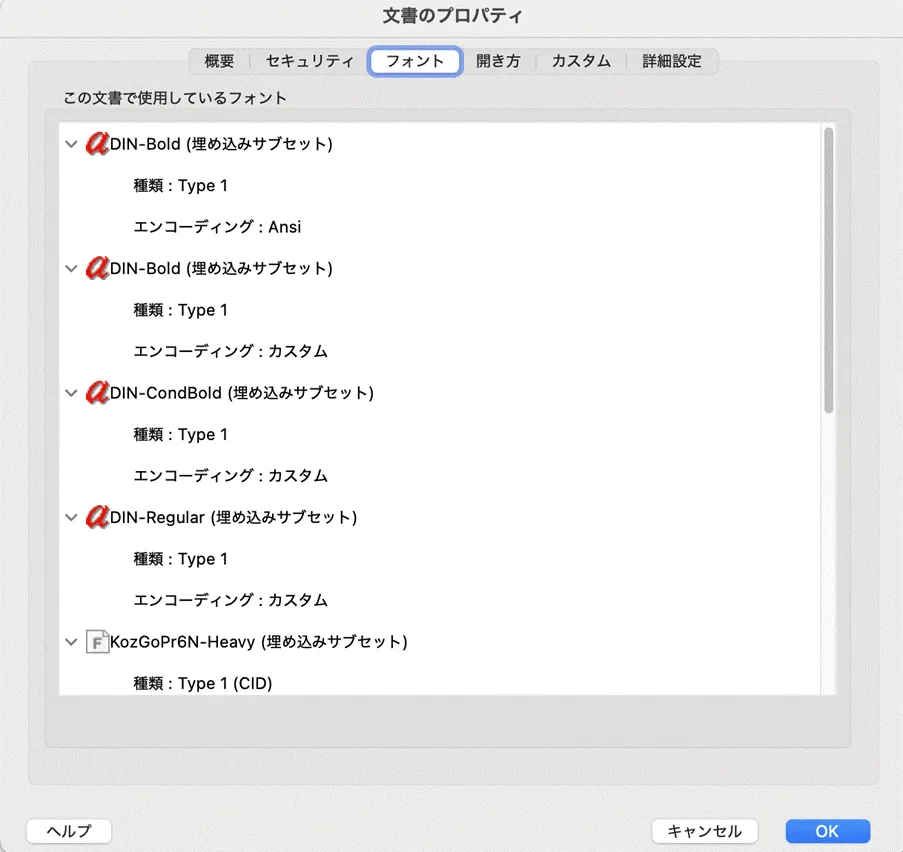Click the Type 1 icon next to DIN-CondBold
The image size is (903, 852).
click(97, 392)
